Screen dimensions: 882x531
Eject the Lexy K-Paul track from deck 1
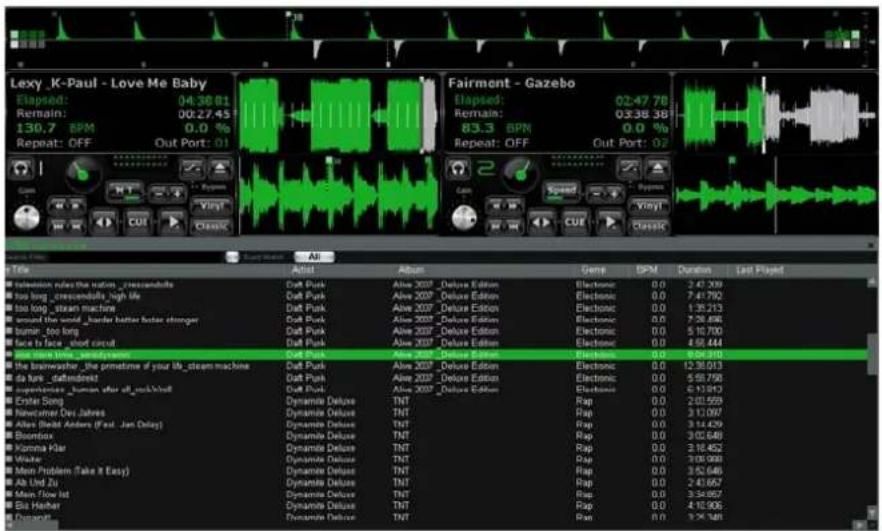(220, 168)
